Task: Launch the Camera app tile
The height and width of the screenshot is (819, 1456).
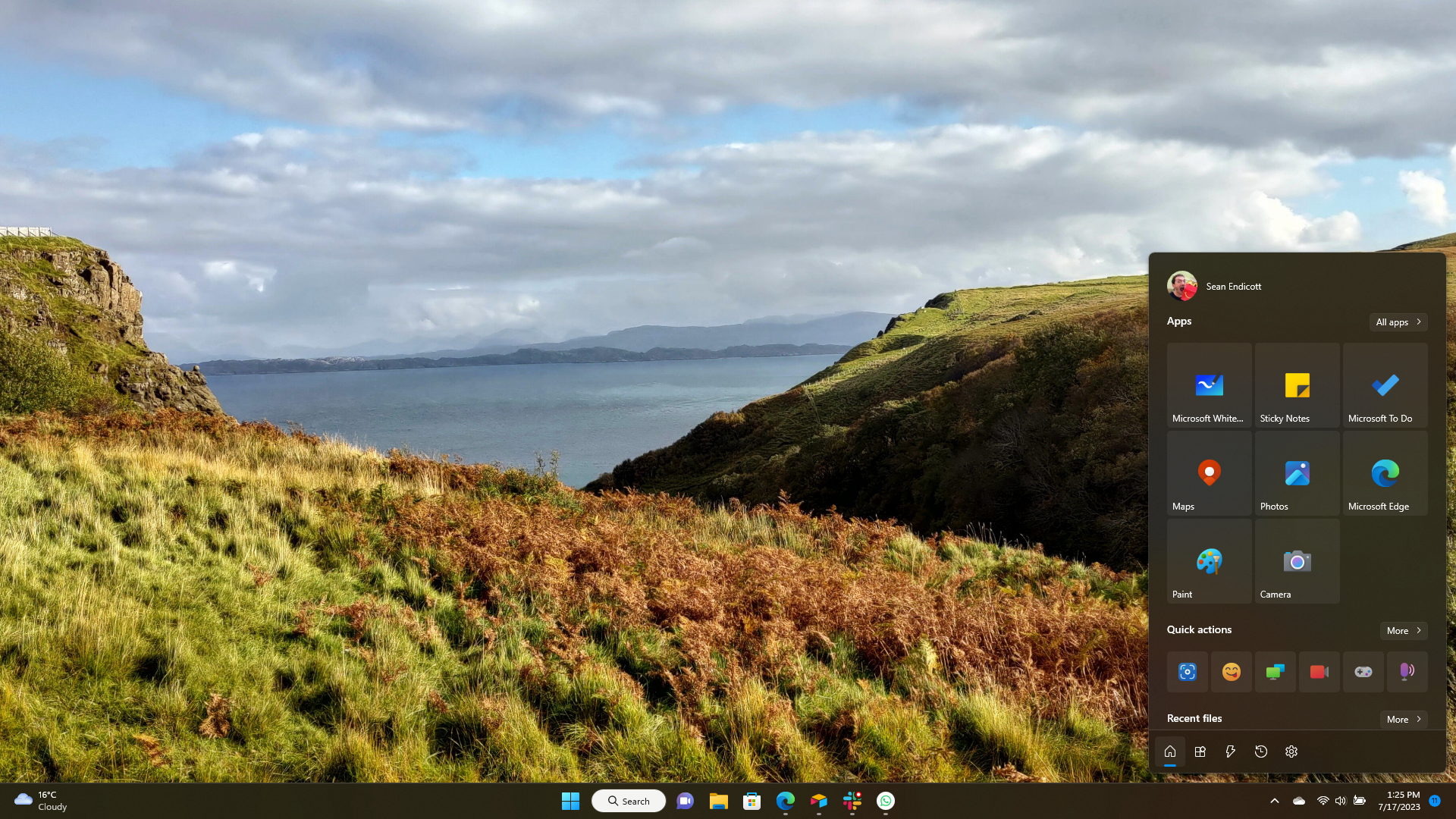Action: [1297, 561]
